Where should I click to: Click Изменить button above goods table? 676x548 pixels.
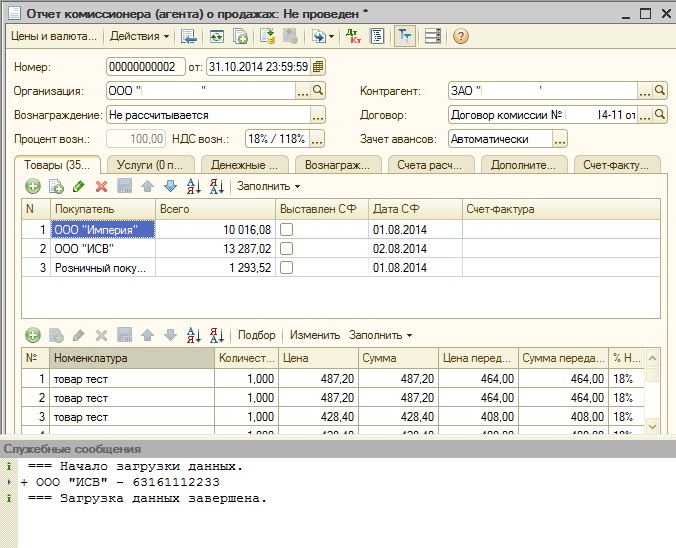(x=314, y=335)
